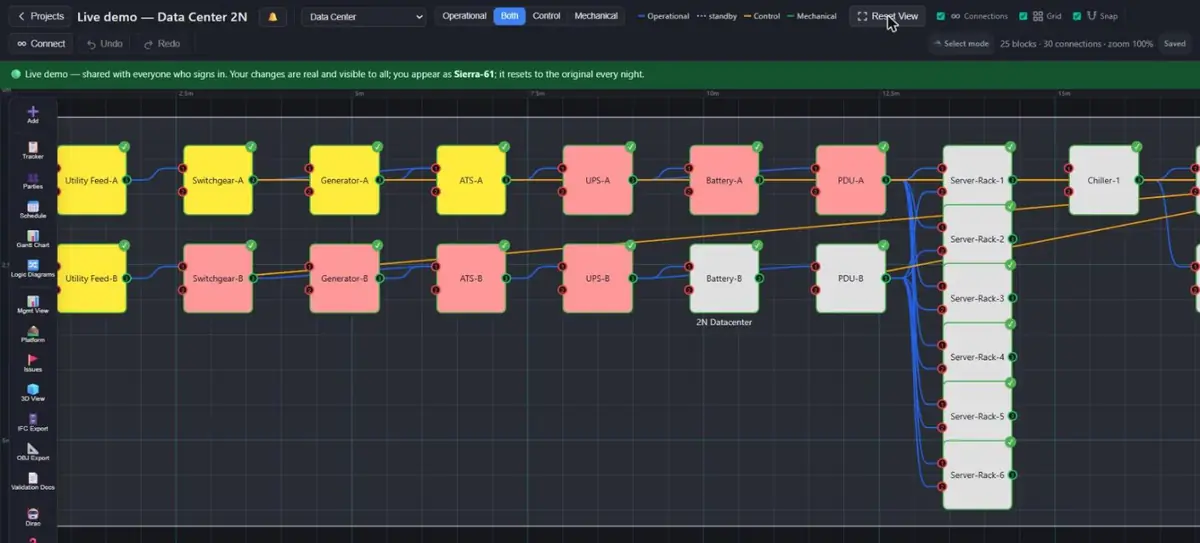1200x543 pixels.
Task: Select the Battery-A block
Action: [x=724, y=180]
